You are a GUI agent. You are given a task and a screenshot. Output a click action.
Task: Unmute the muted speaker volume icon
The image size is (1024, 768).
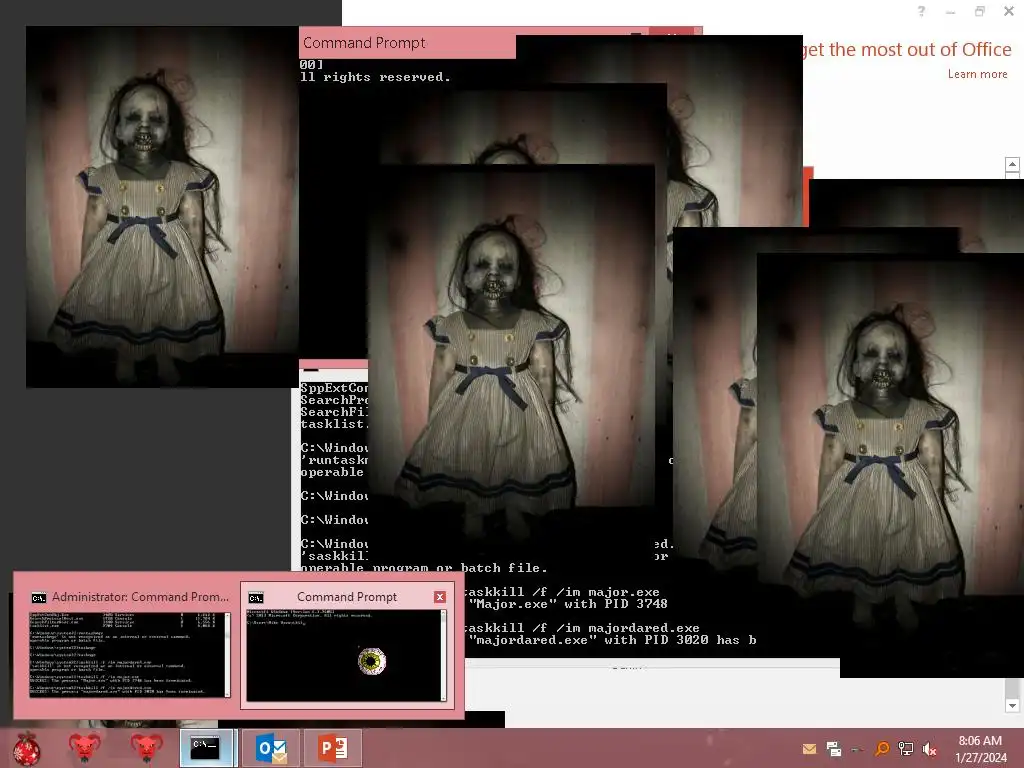(x=929, y=749)
